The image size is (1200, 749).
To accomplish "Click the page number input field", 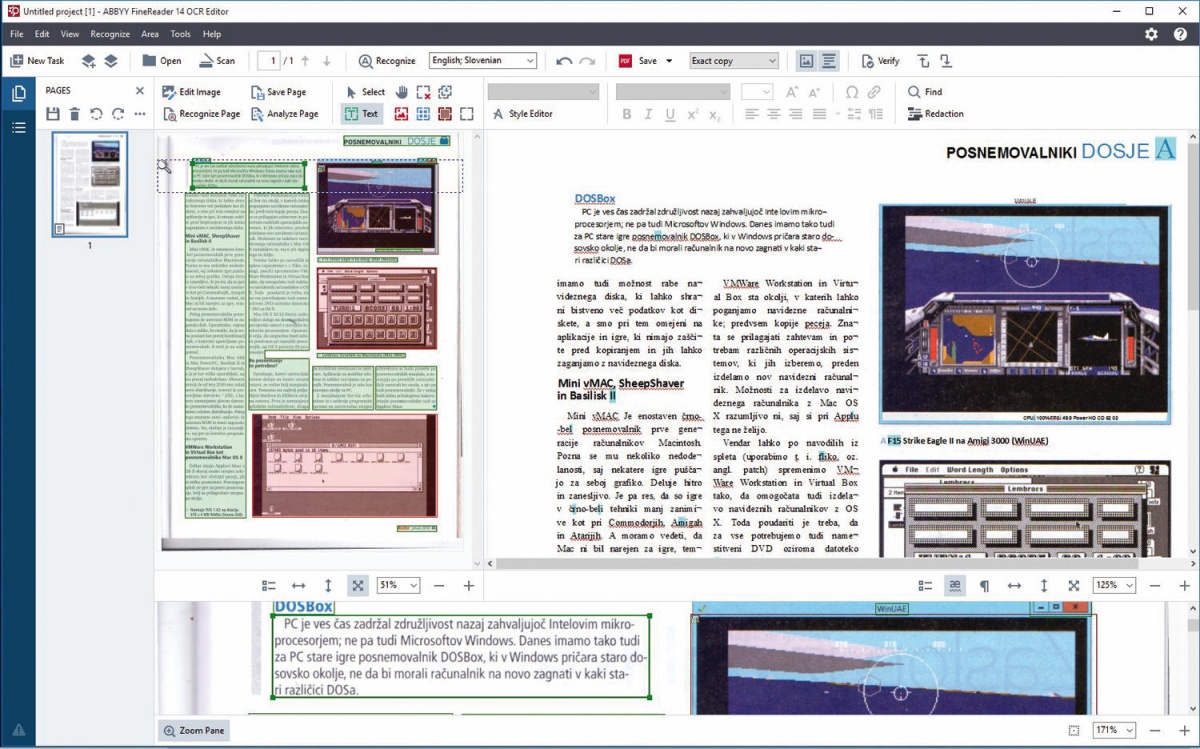I will coord(268,61).
